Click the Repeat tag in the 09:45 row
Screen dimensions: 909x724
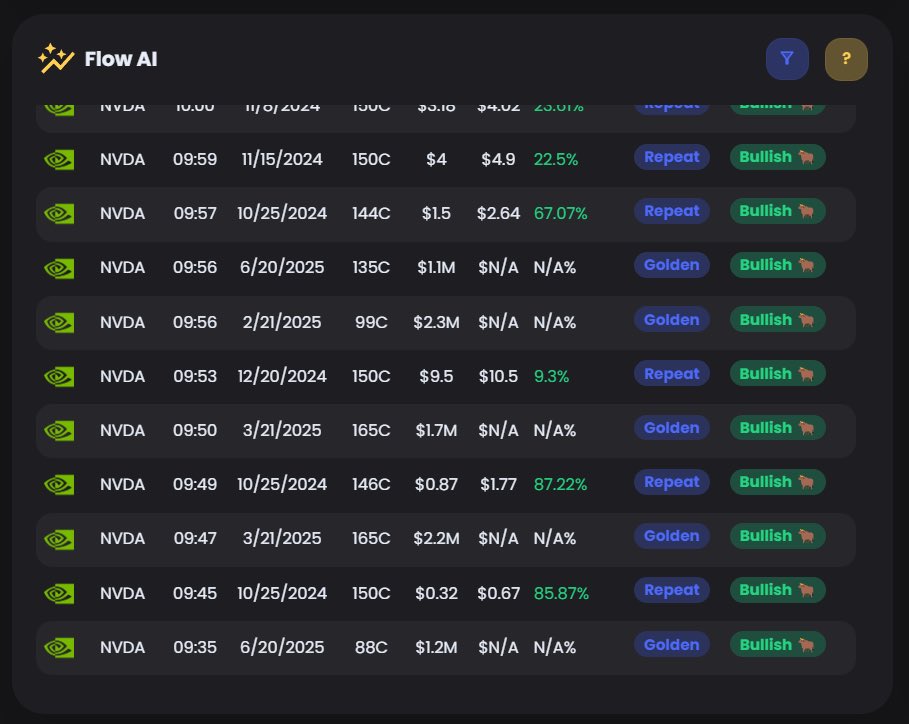tap(672, 590)
